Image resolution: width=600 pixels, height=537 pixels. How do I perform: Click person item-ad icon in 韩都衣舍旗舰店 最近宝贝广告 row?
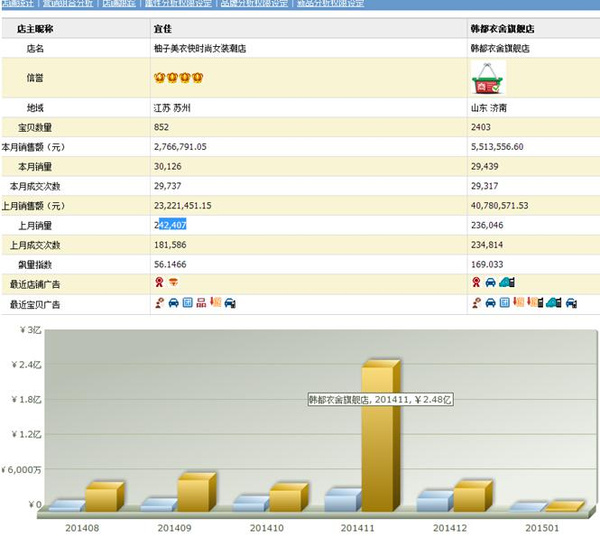click(x=476, y=303)
